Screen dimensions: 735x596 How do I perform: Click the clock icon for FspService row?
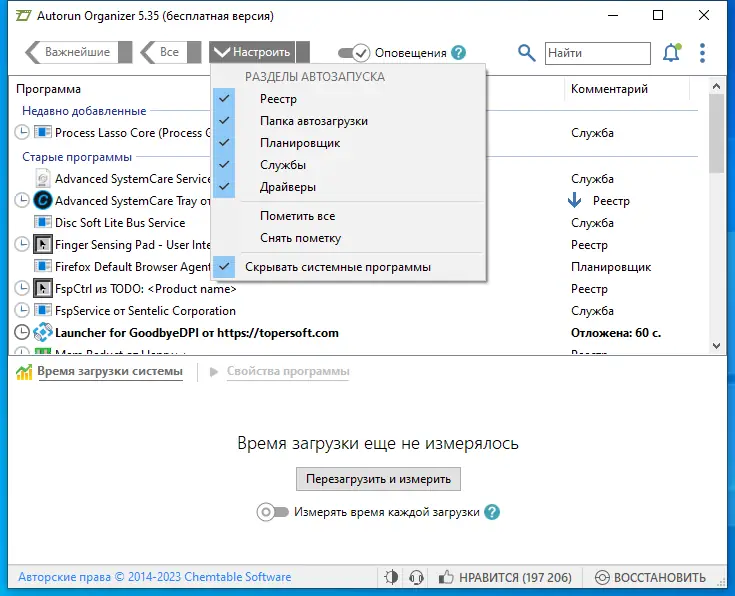22,310
